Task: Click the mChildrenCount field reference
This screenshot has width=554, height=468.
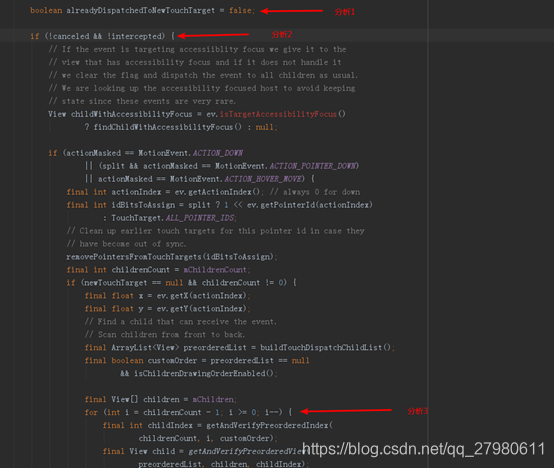Action: pyautogui.click(x=215, y=270)
